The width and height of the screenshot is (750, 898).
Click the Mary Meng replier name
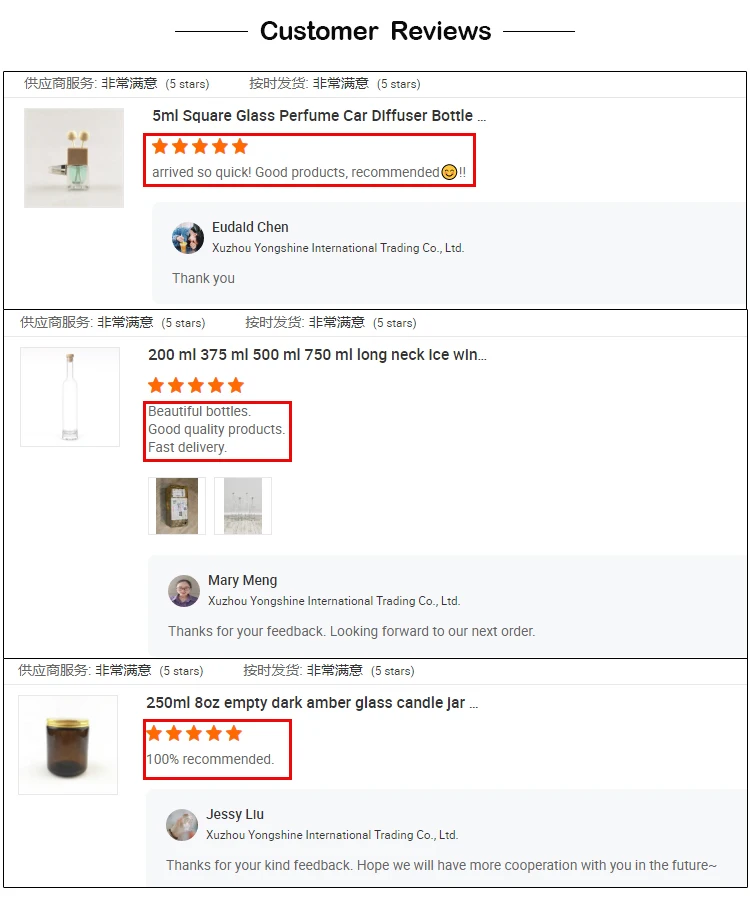pyautogui.click(x=243, y=580)
